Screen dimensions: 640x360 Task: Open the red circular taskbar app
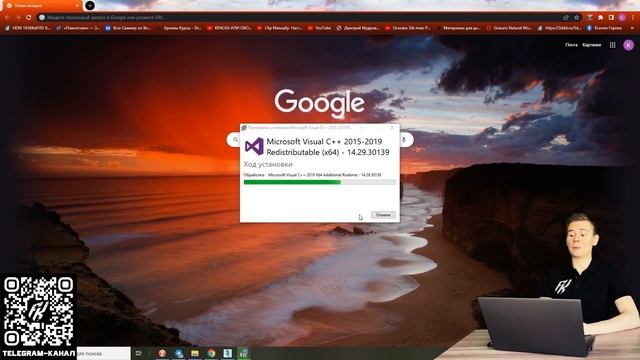[162, 353]
